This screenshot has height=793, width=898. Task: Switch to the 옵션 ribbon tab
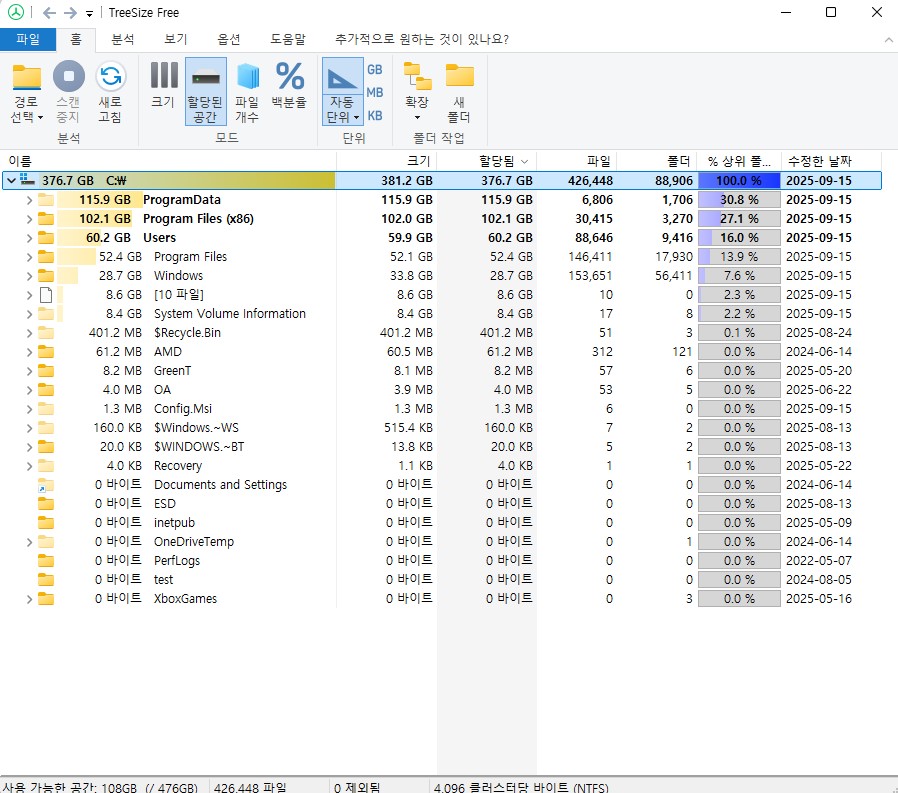(x=229, y=40)
